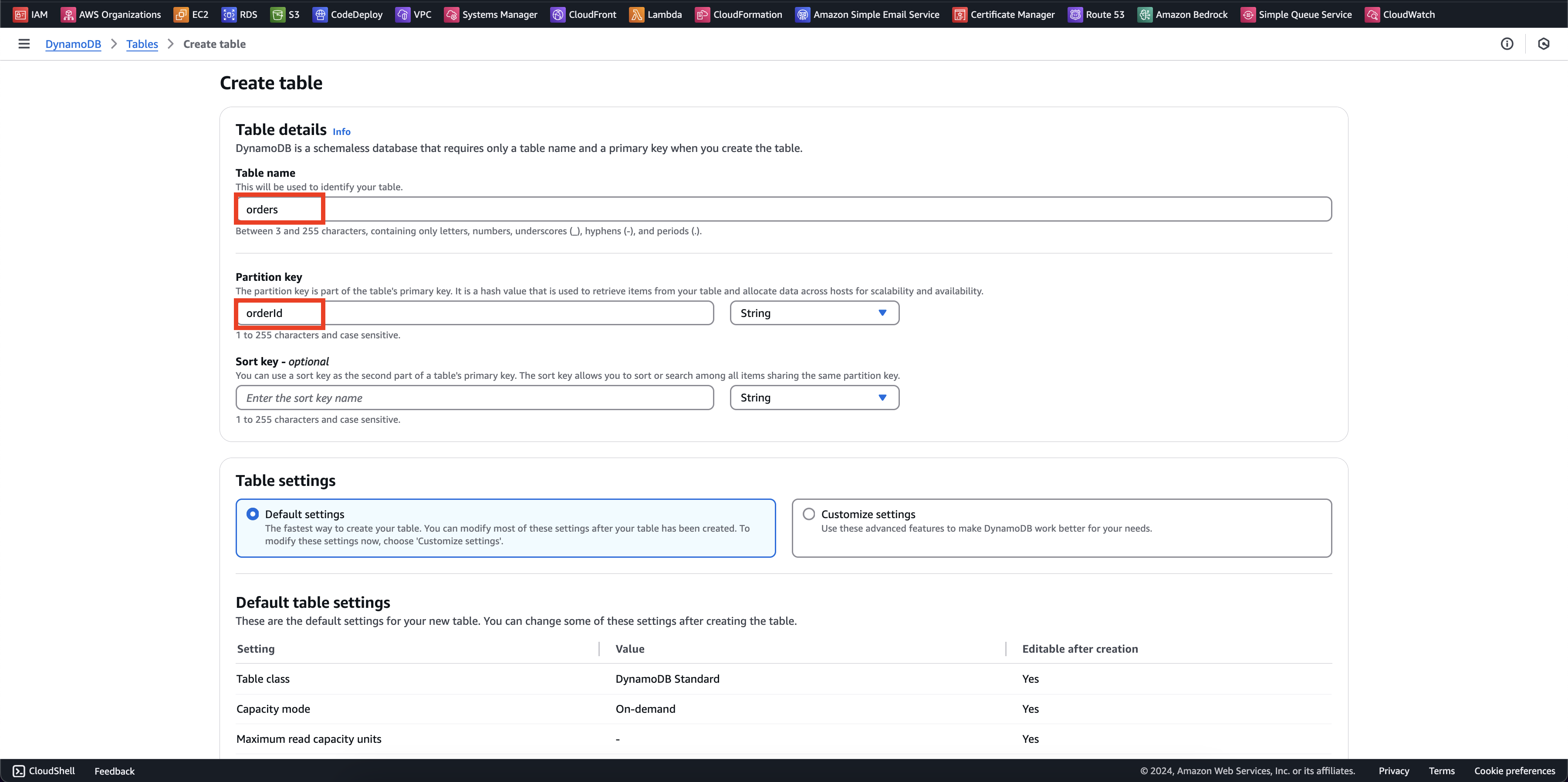1568x782 pixels.
Task: Go to DynamoDB breadcrumb link
Action: (73, 44)
